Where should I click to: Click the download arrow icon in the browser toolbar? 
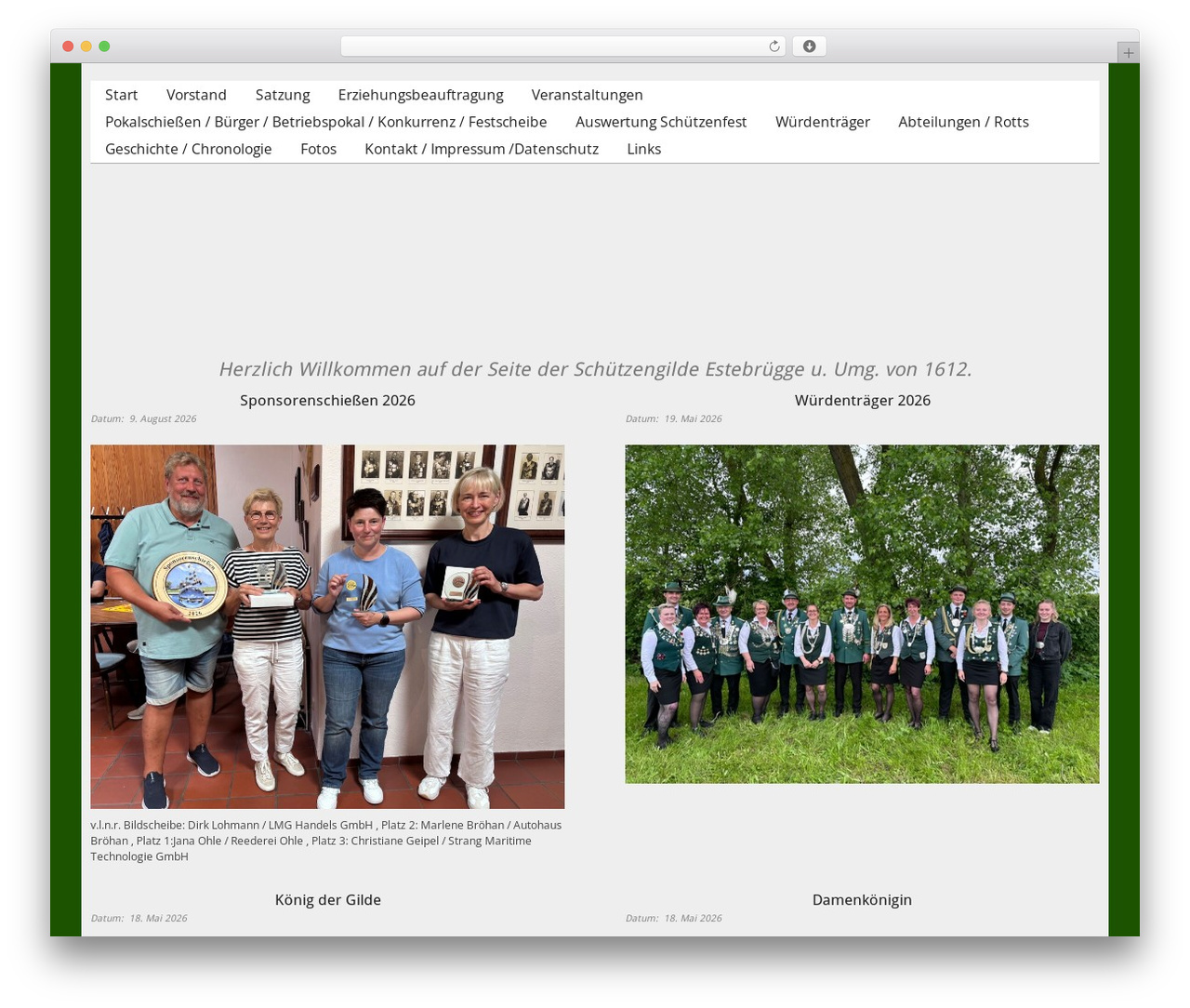click(809, 46)
